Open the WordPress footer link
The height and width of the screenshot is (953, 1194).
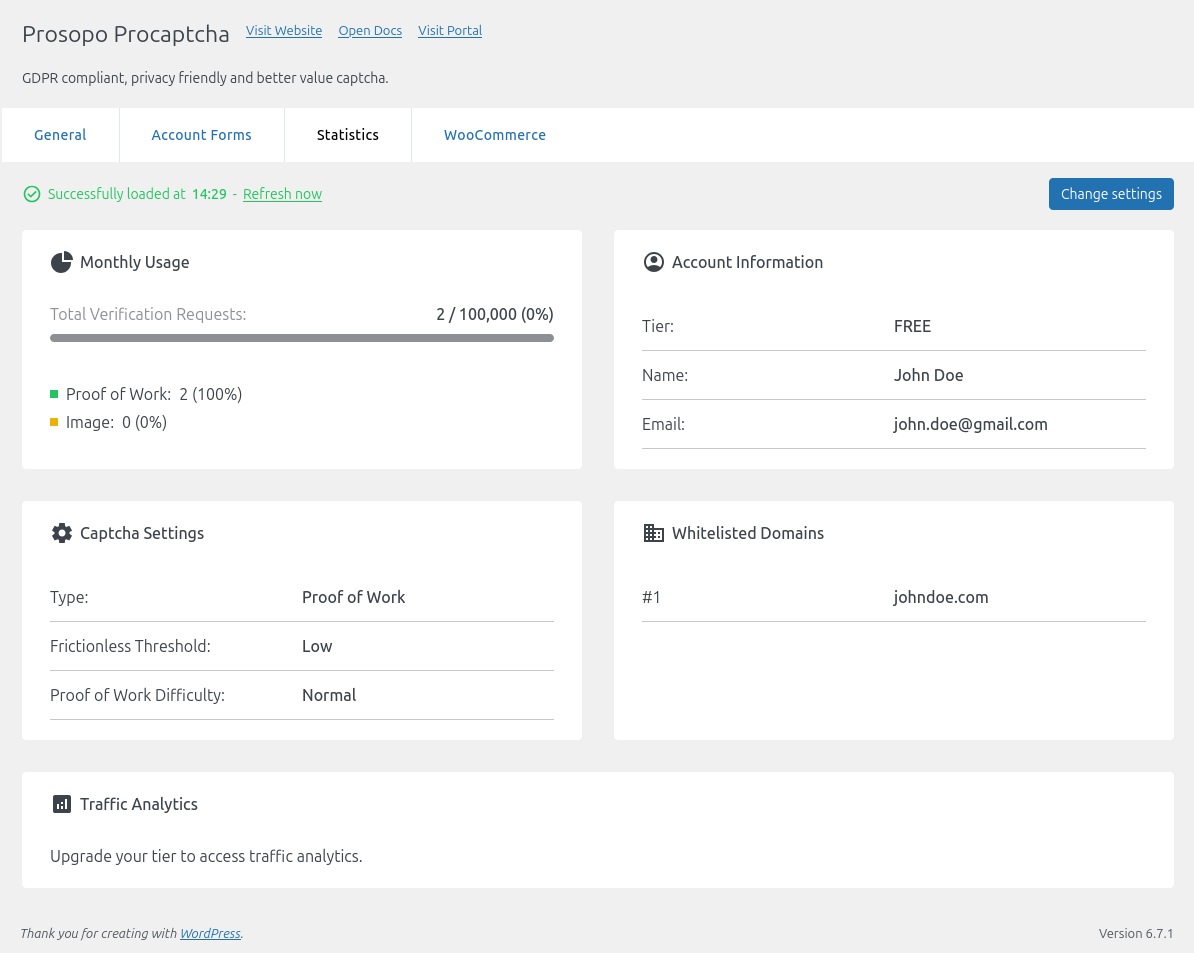click(210, 933)
